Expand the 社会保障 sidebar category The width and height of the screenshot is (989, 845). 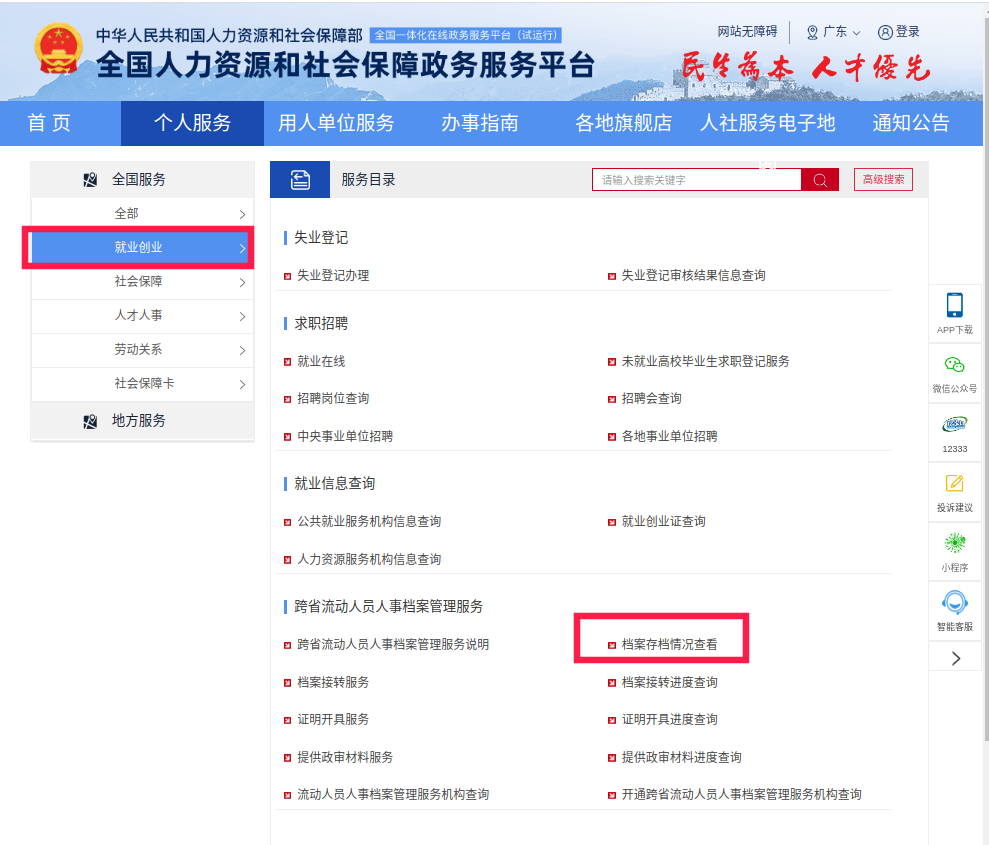click(139, 282)
